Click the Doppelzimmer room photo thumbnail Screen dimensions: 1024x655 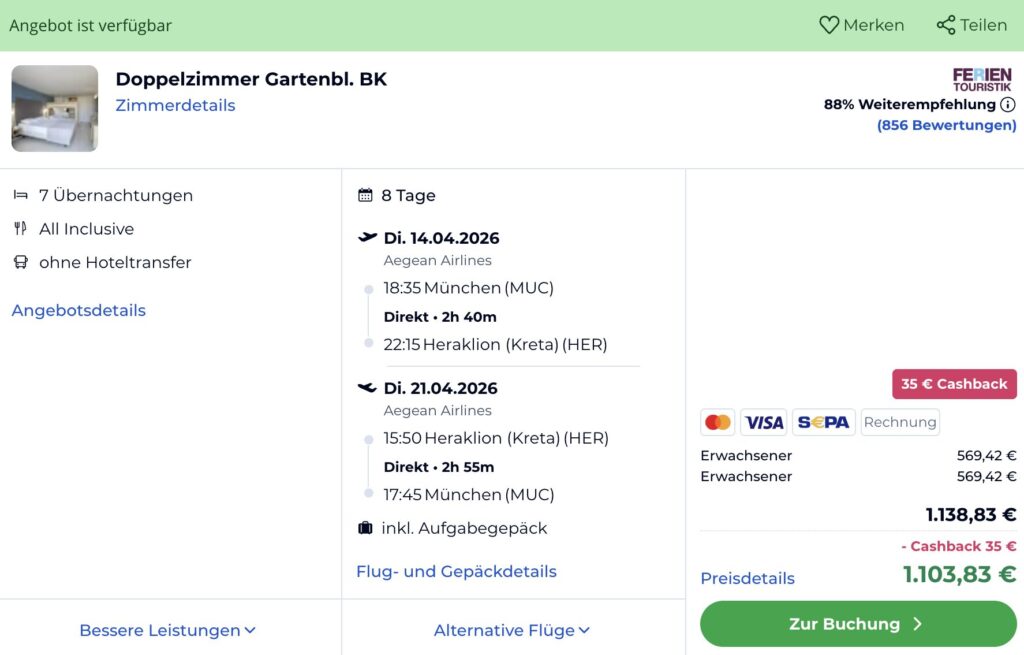pos(54,105)
